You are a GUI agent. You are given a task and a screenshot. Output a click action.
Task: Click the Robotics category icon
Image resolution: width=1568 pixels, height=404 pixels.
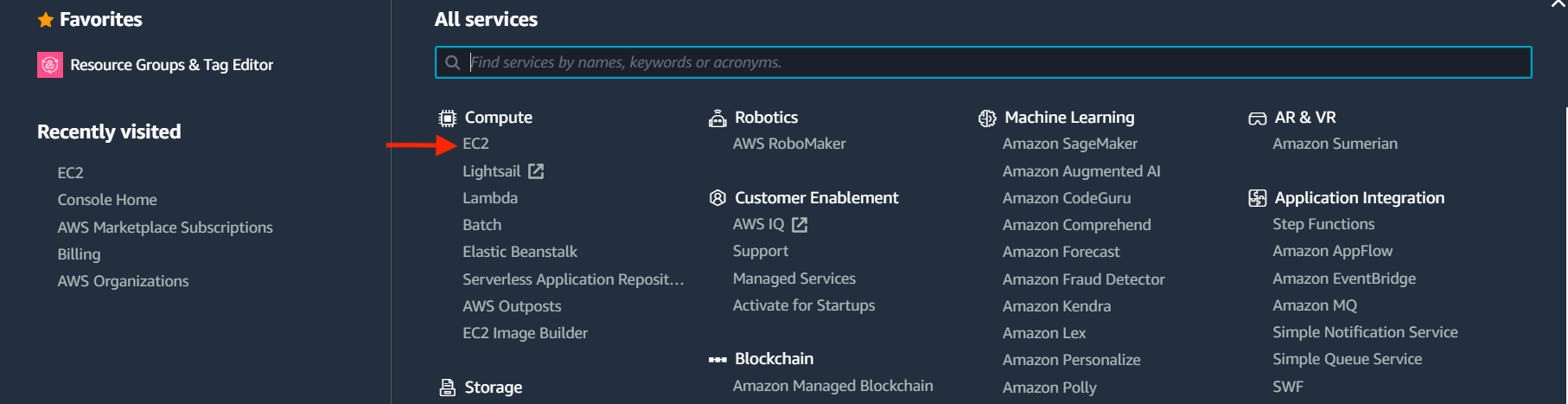click(x=717, y=119)
